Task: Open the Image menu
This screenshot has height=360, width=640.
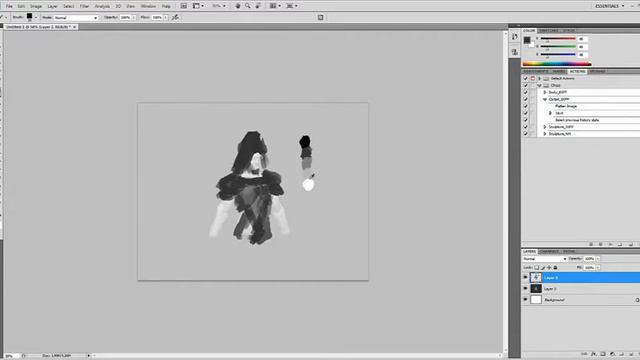Action: [x=36, y=6]
